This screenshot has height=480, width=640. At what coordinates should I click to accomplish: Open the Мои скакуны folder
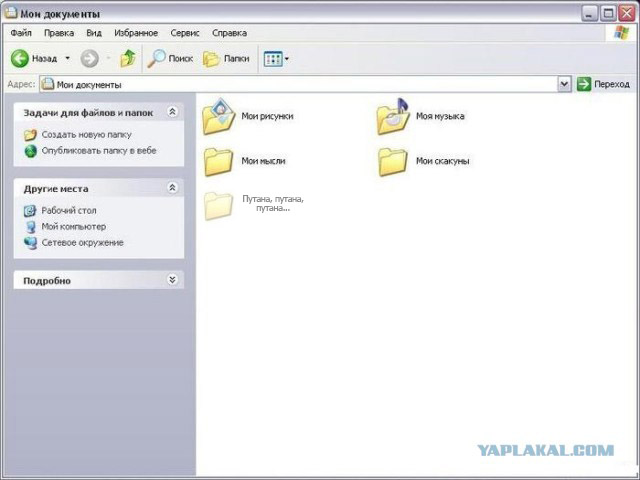(393, 161)
